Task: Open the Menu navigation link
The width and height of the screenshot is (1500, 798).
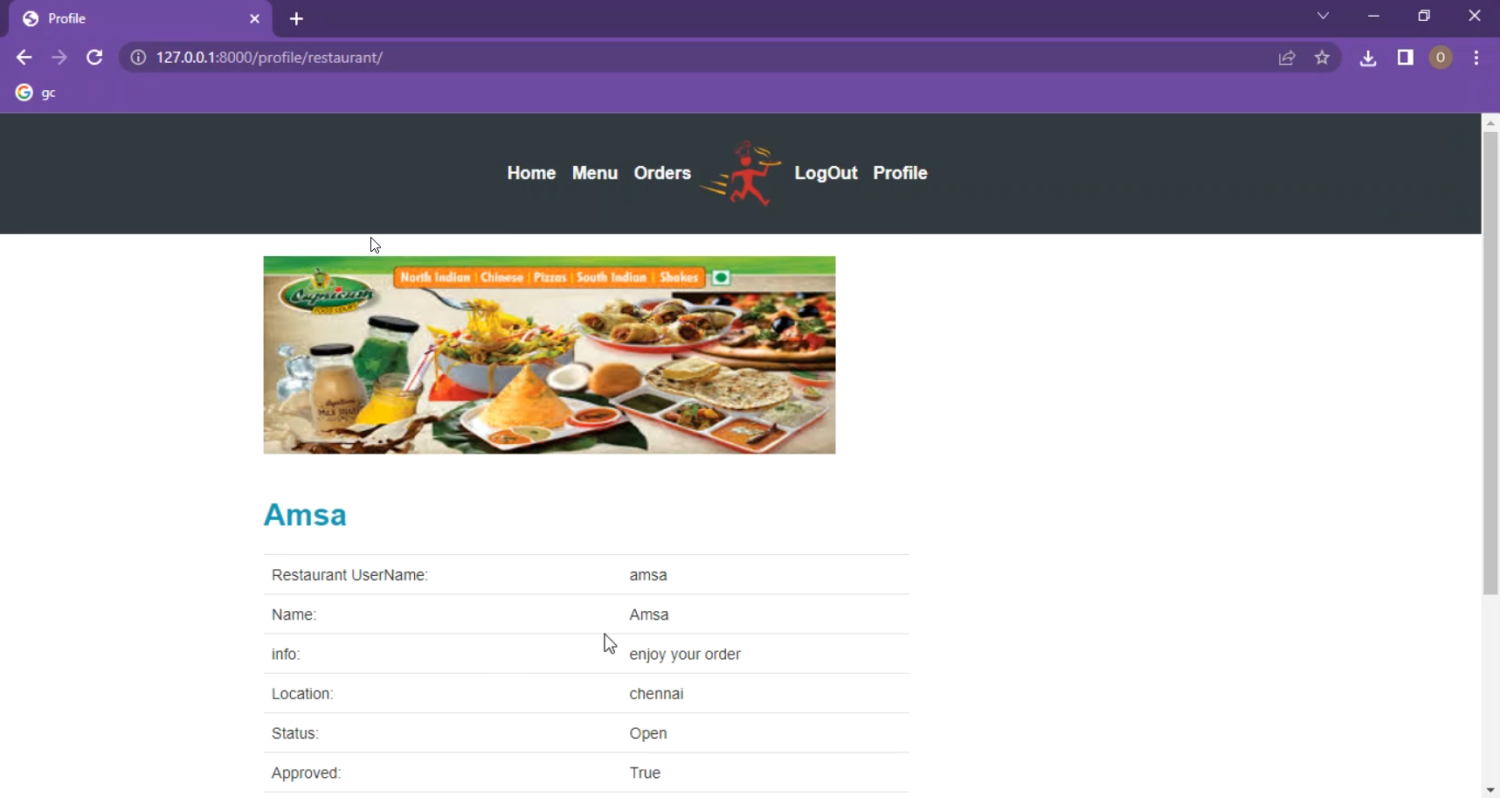Action: click(594, 173)
